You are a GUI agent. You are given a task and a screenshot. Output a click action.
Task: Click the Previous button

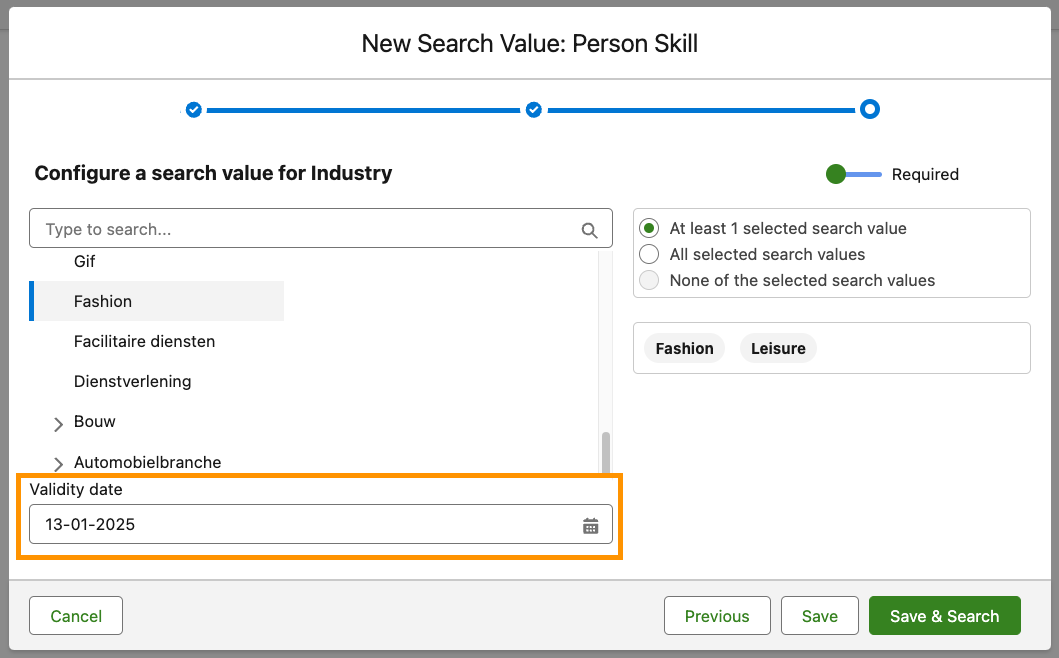click(717, 616)
